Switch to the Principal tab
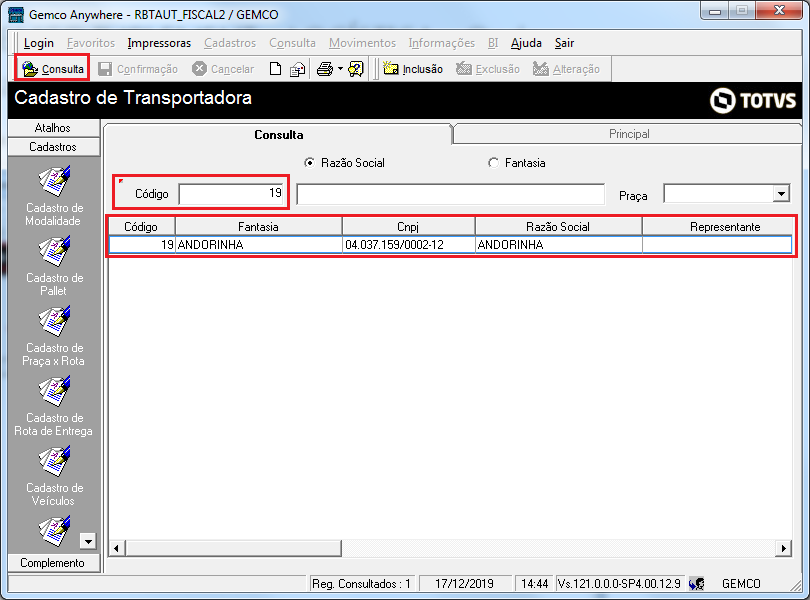810x600 pixels. pos(628,134)
